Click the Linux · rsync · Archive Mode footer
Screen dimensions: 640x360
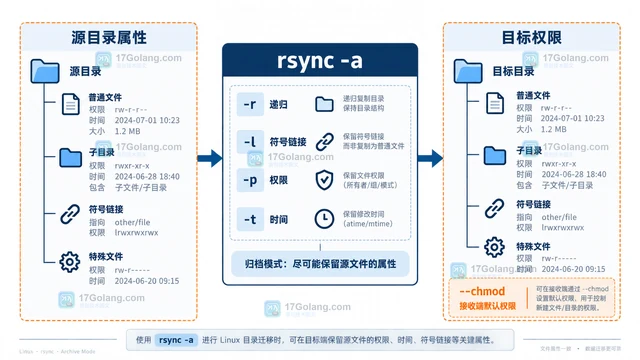click(57, 351)
